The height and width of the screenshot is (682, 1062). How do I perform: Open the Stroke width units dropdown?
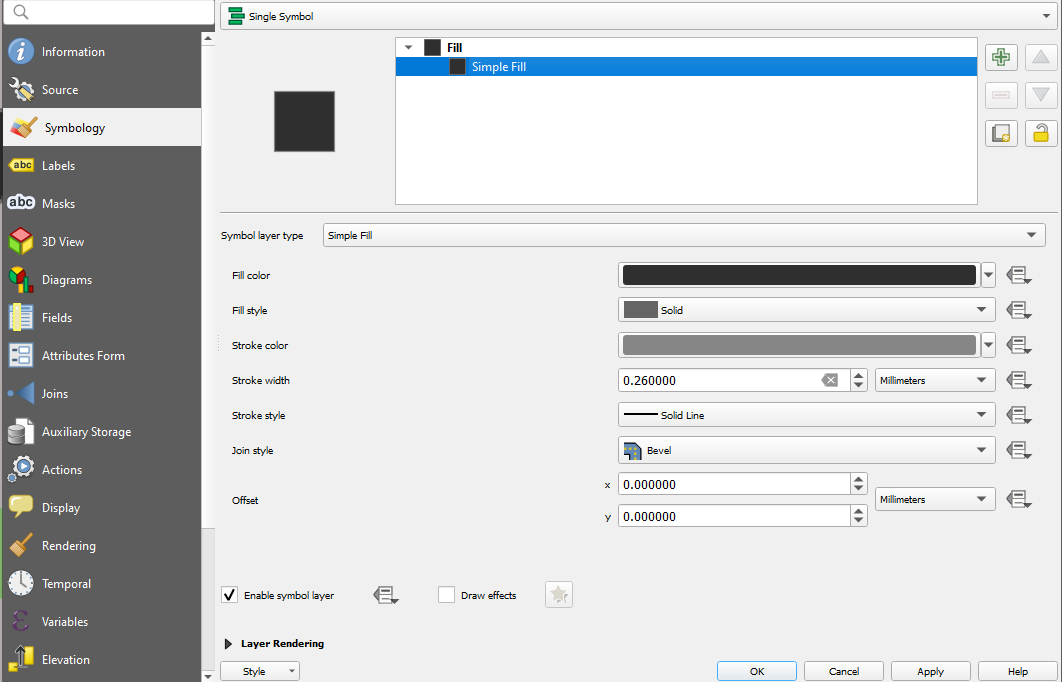click(x=935, y=380)
